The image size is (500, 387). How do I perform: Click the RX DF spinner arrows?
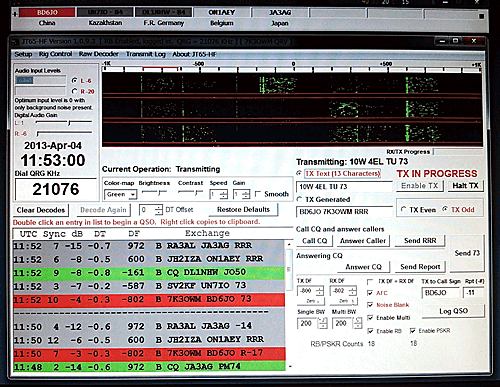point(353,291)
